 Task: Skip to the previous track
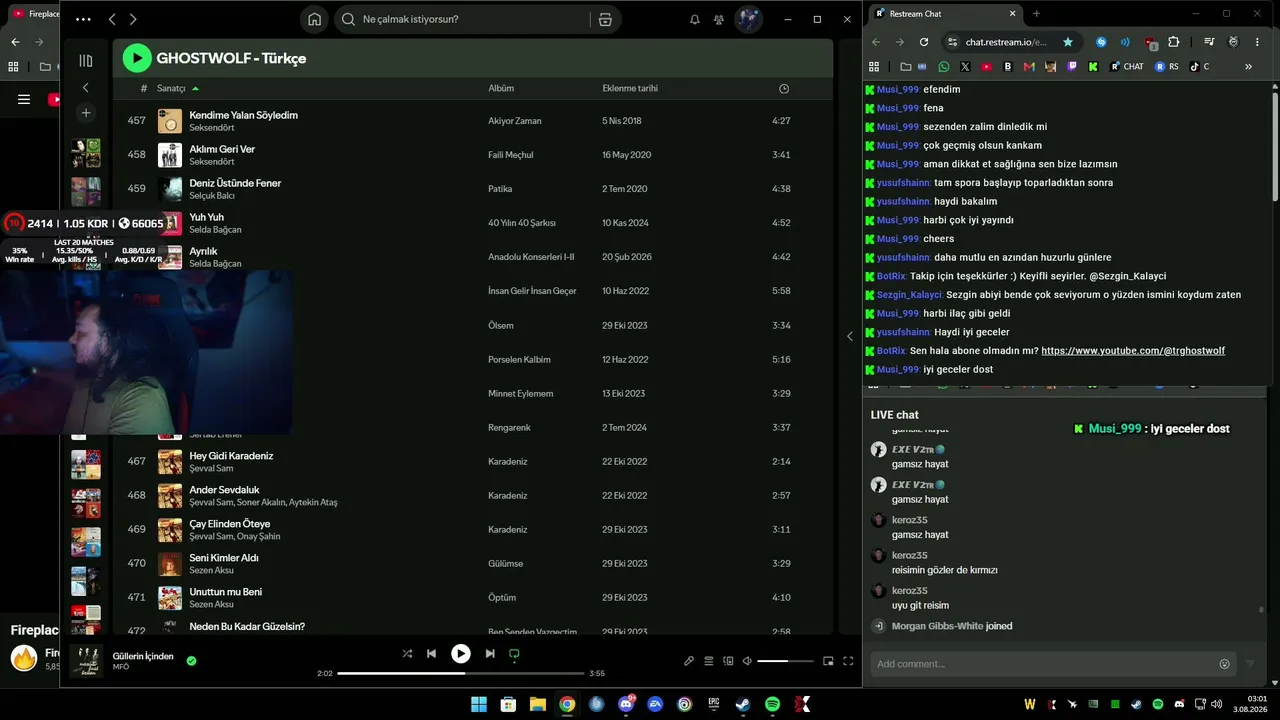click(x=431, y=653)
